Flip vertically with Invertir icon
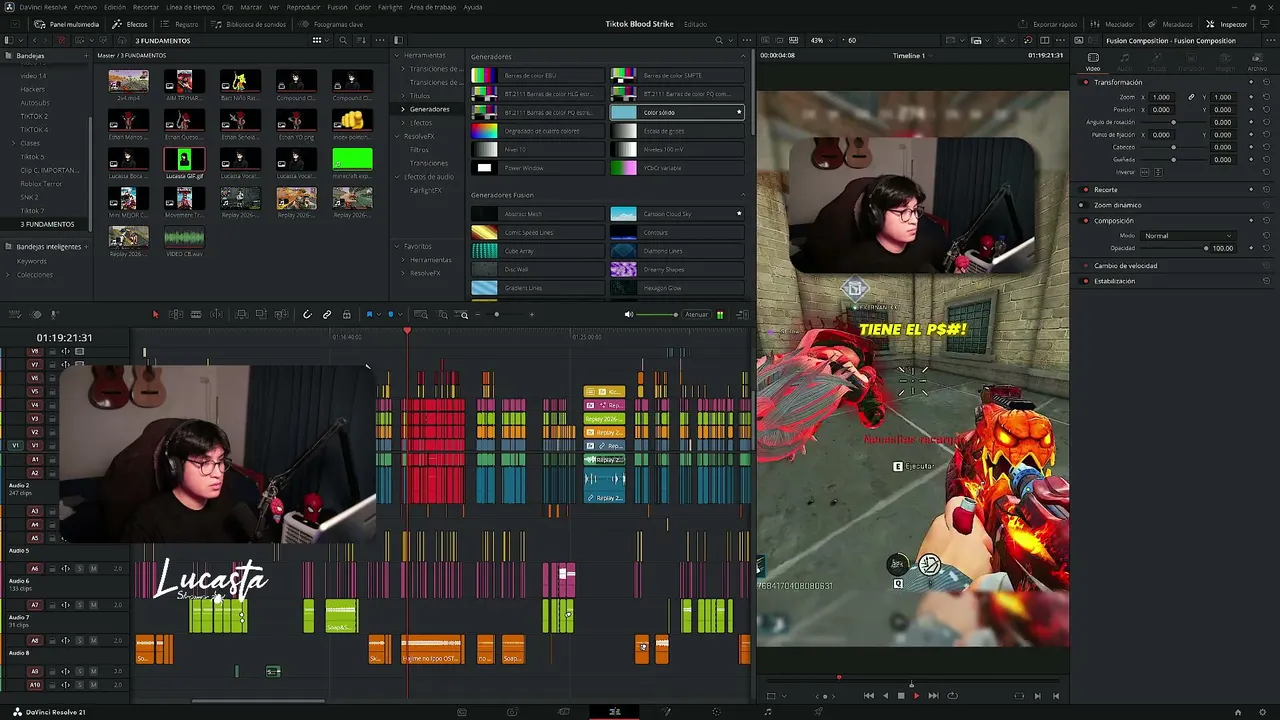Image resolution: width=1280 pixels, height=720 pixels. click(1159, 172)
